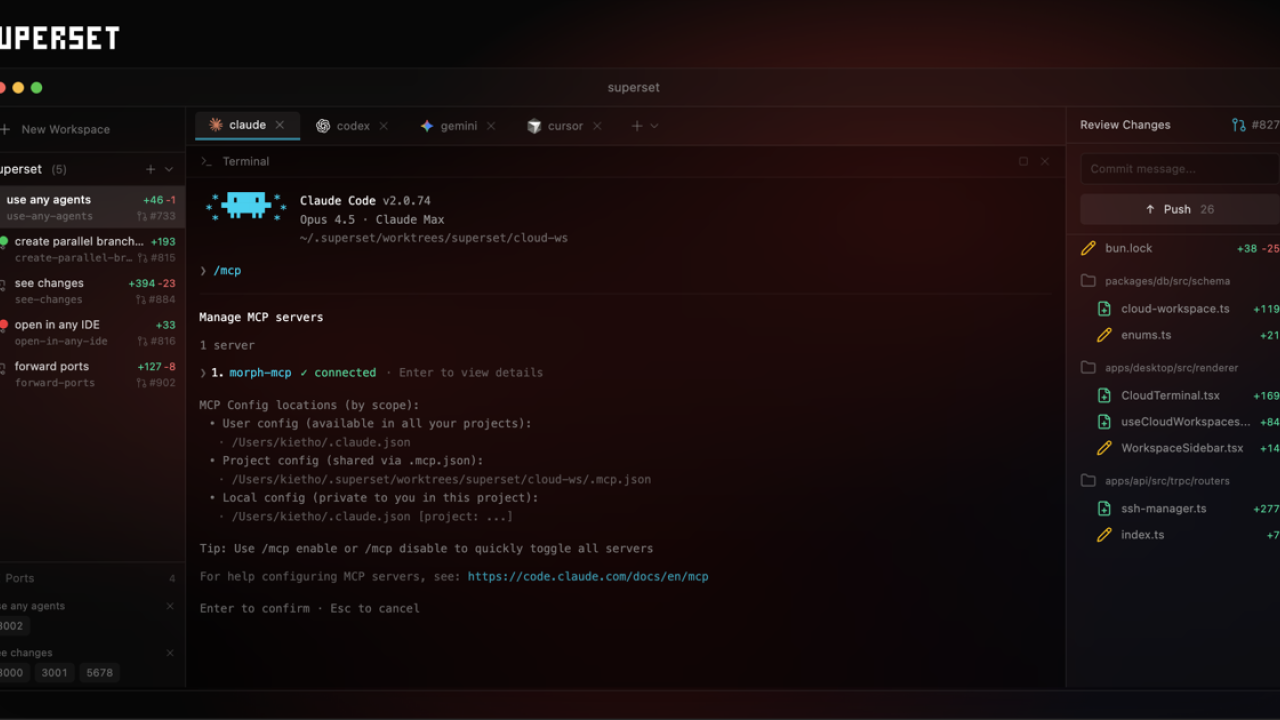
Task: Click CloudTerminal.tsx added-file icon
Action: pyautogui.click(x=1104, y=396)
